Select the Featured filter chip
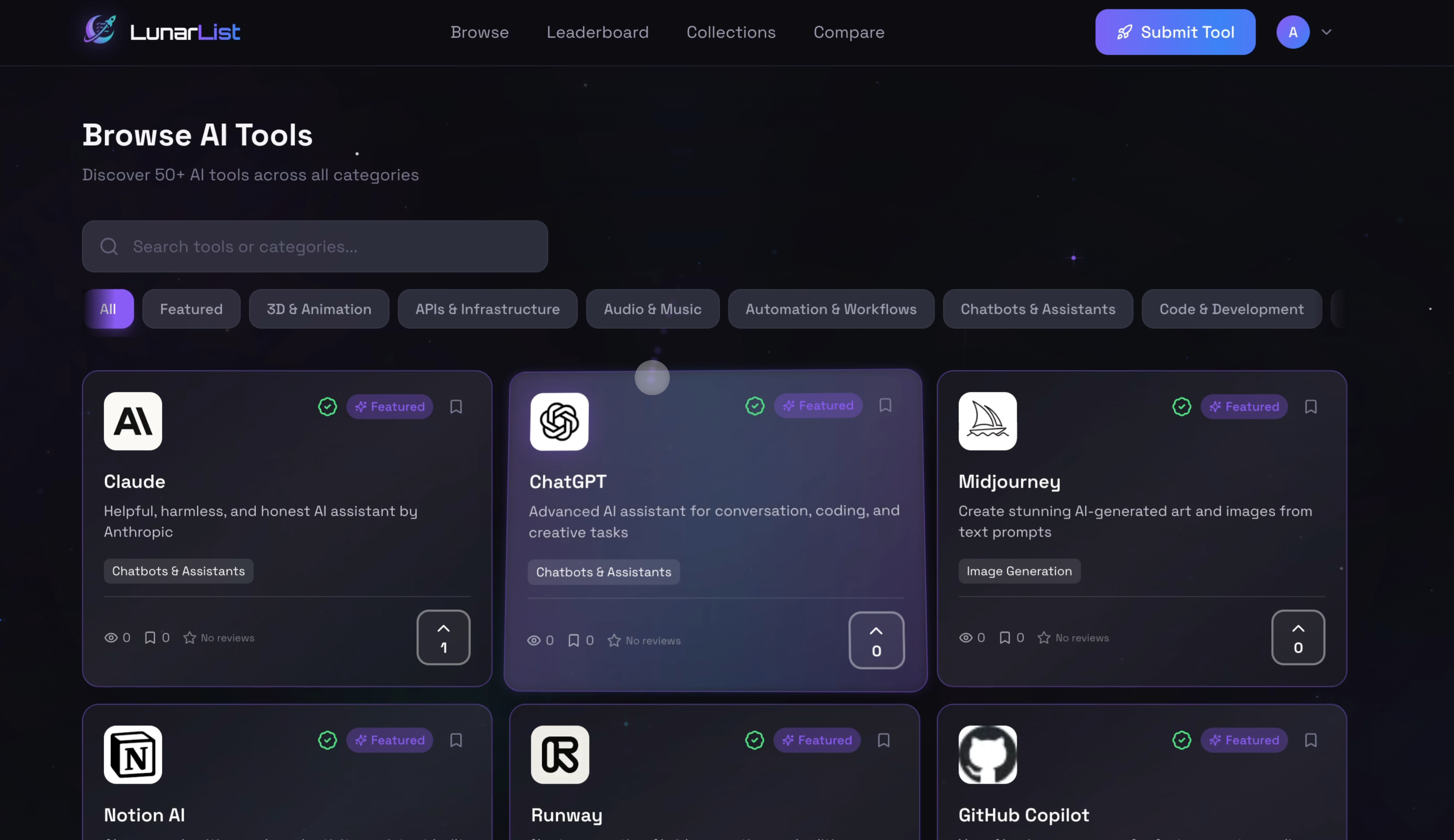The height and width of the screenshot is (840, 1454). (x=191, y=309)
